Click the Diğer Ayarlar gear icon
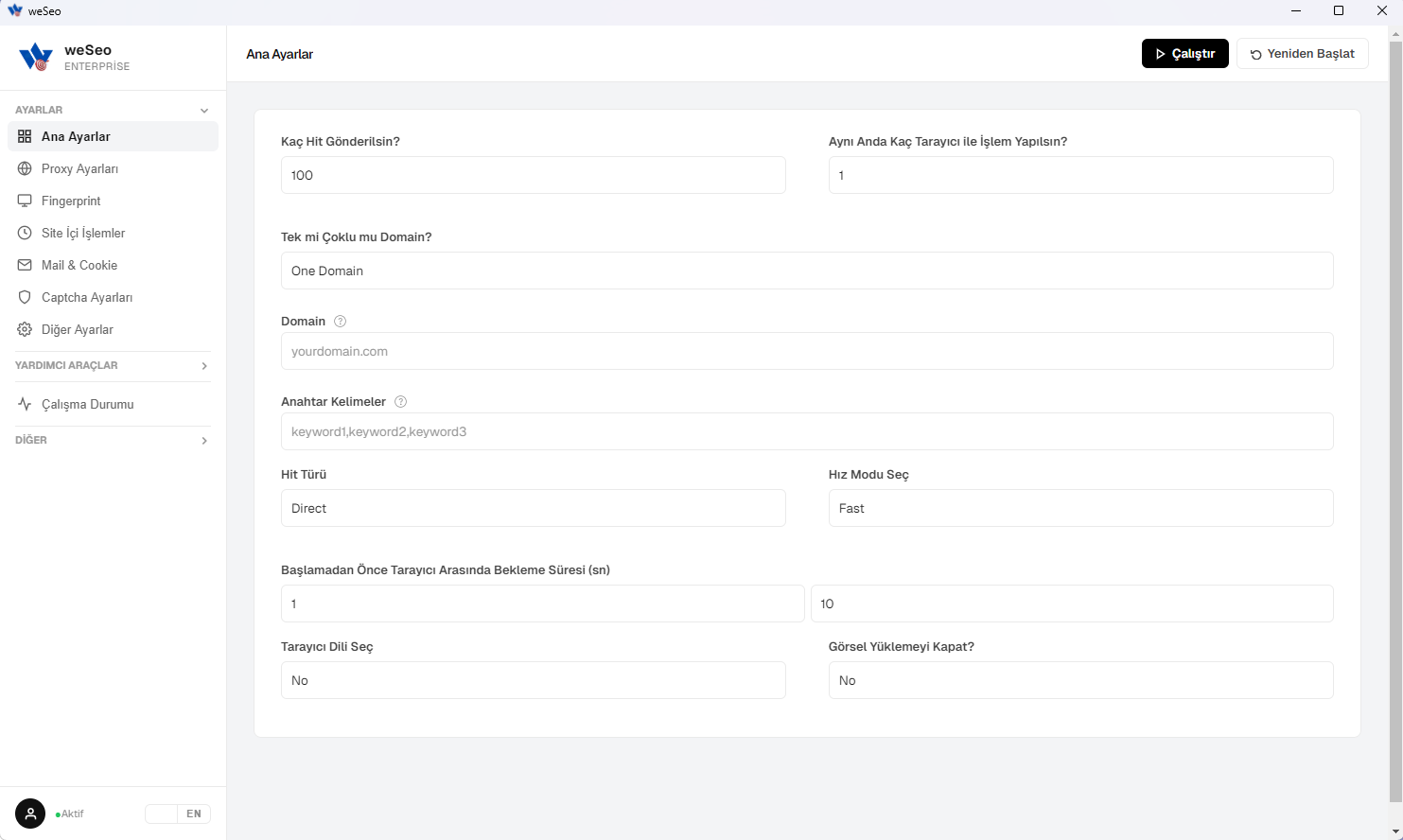Image resolution: width=1403 pixels, height=840 pixels. (x=25, y=329)
